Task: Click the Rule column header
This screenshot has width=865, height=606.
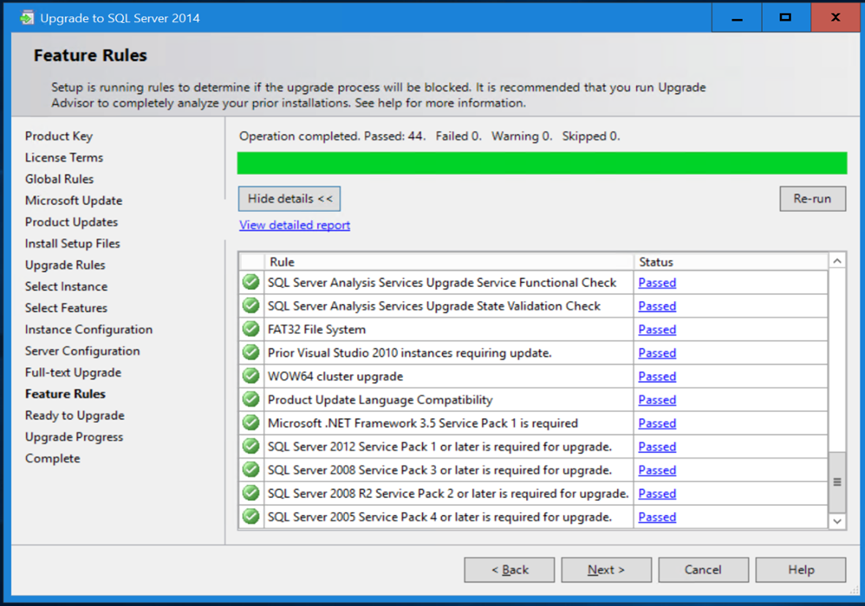Action: pos(449,262)
